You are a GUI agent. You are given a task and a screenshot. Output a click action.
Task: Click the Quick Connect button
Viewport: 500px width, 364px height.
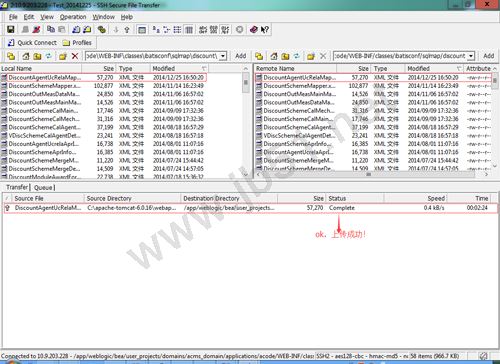click(x=32, y=43)
